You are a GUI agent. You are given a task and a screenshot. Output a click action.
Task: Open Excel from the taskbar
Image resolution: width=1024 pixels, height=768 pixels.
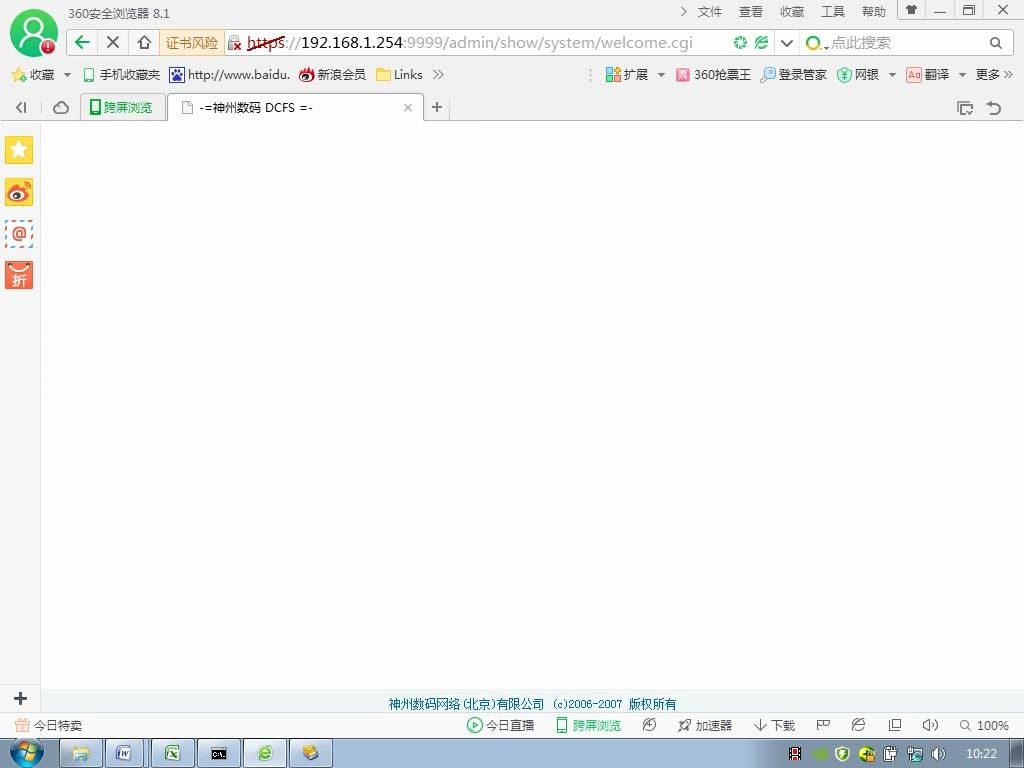coord(173,753)
